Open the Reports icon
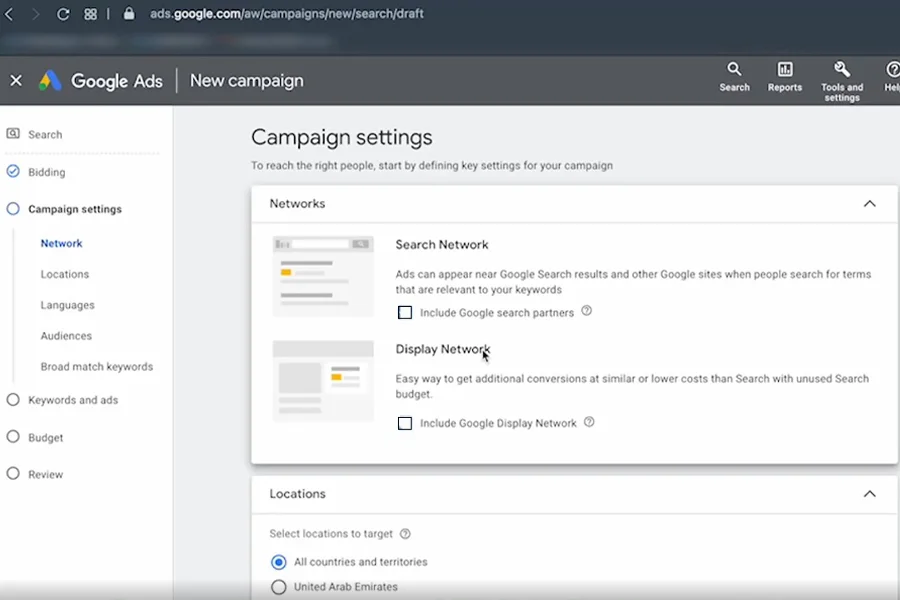The height and width of the screenshot is (600, 900). [785, 78]
